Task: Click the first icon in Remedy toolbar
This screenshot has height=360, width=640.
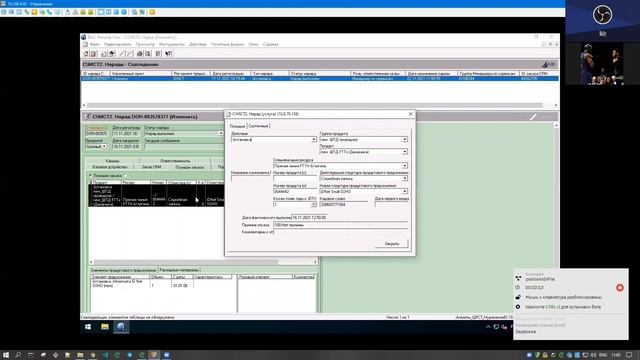Action: [86, 54]
